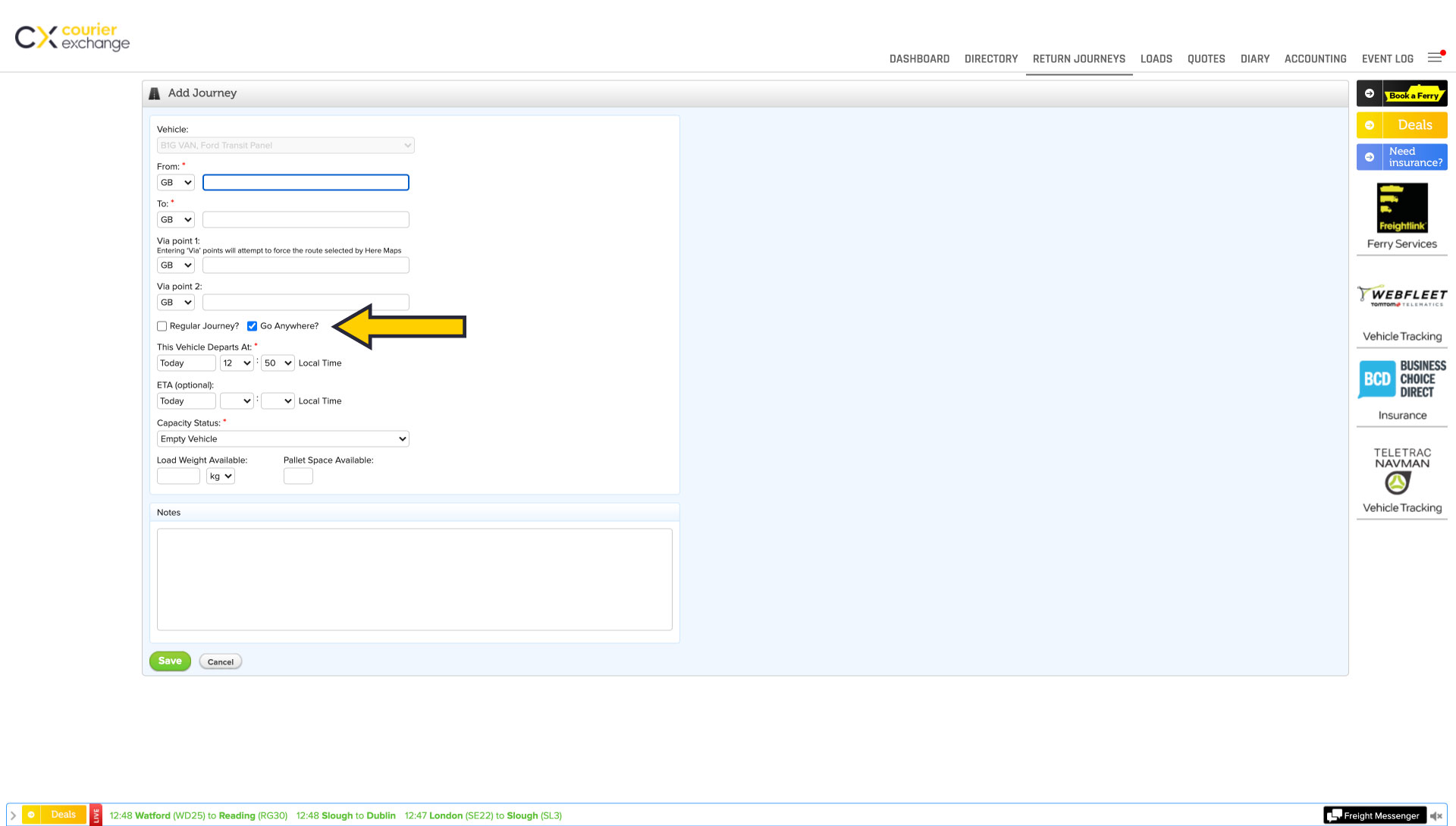Click inside the Notes text area
Viewport: 1456px width, 826px height.
[x=414, y=579]
